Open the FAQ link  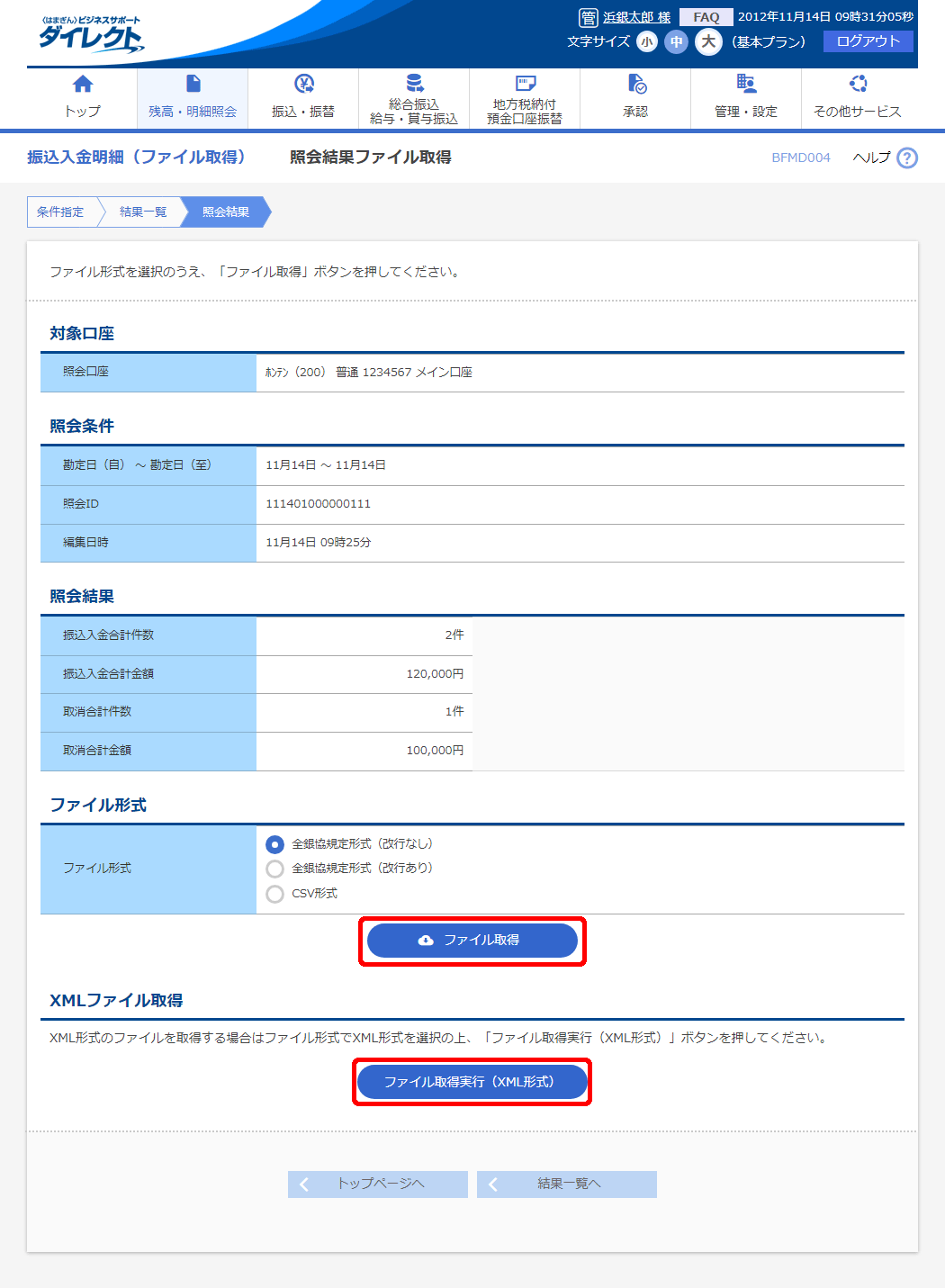706,17
